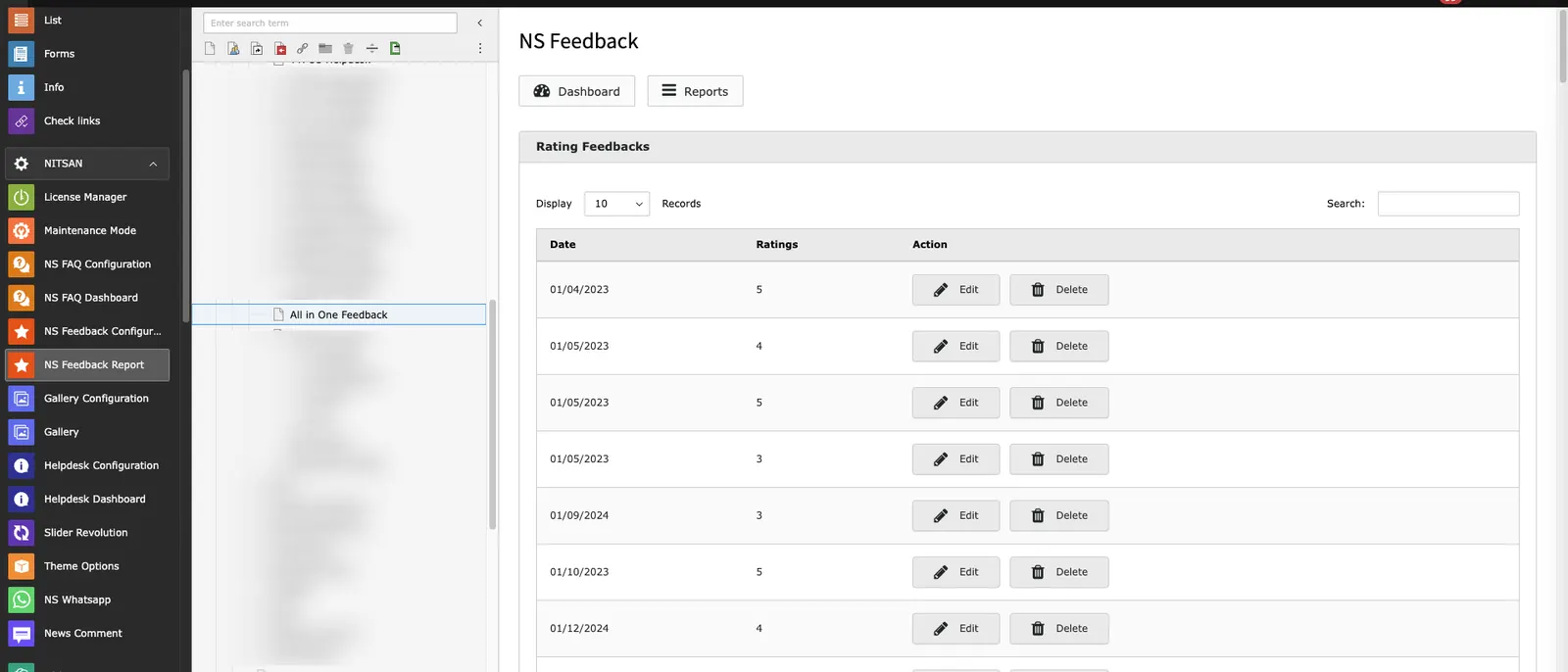This screenshot has height=672, width=1568.
Task: Delete the 01/09/2024 rating entry
Action: (1059, 515)
